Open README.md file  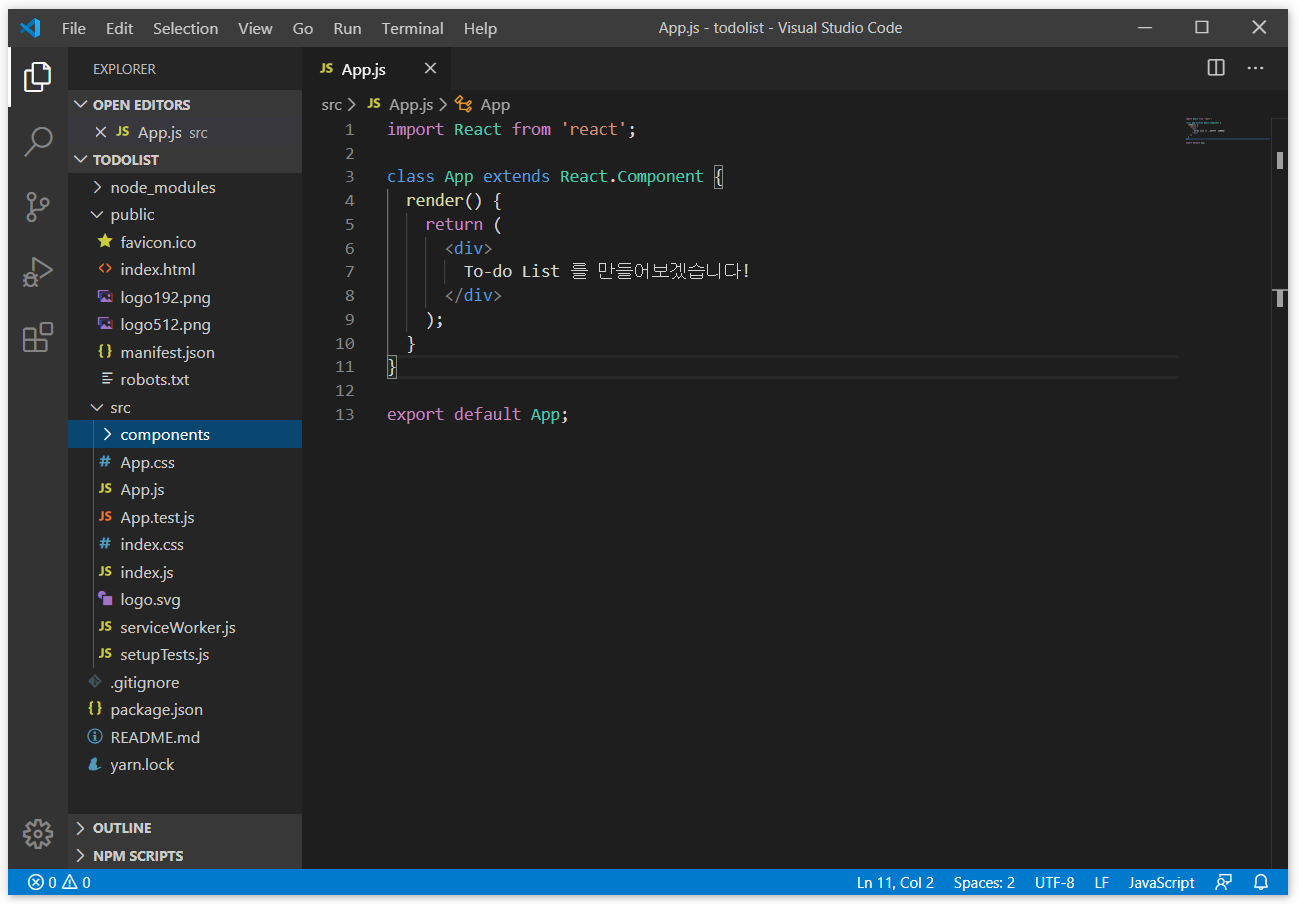click(x=185, y=737)
